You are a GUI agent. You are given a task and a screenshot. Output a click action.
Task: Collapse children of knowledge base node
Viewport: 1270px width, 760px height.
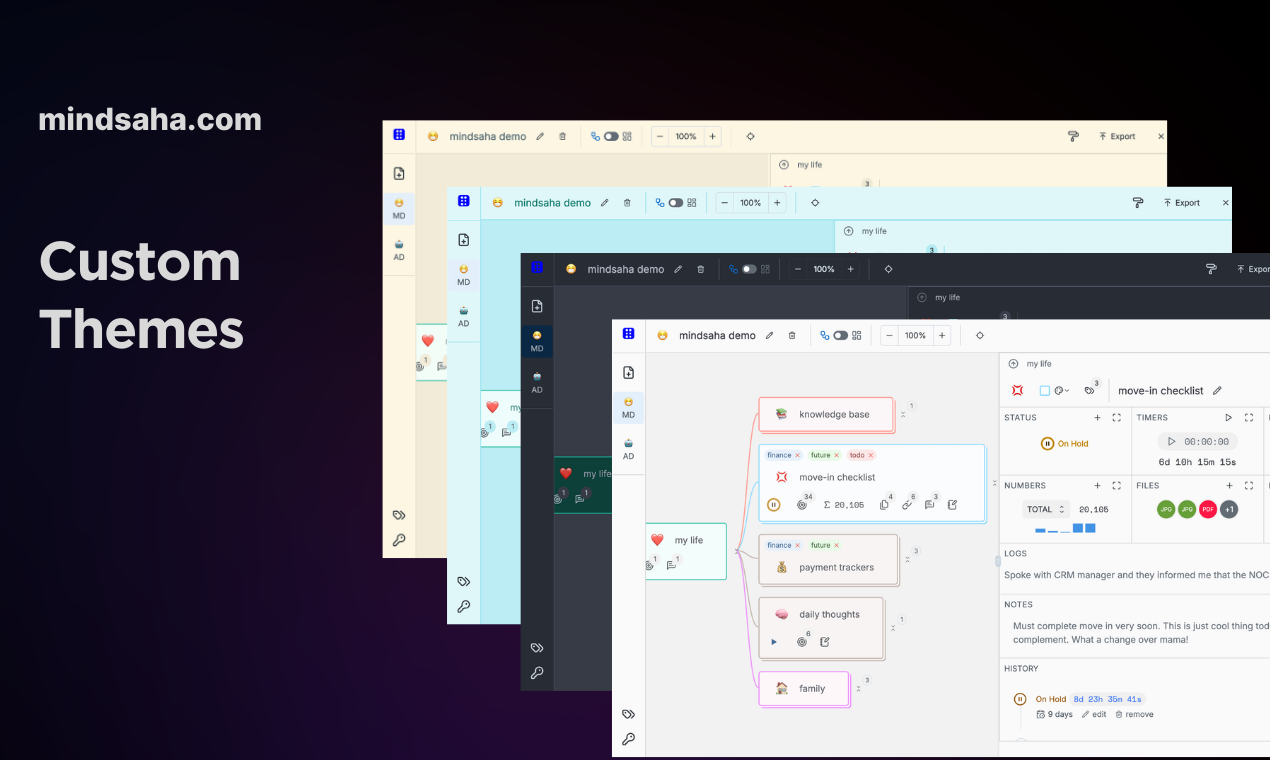click(x=903, y=414)
